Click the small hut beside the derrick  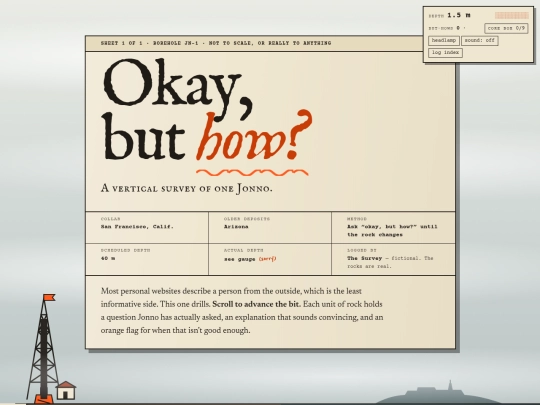[66, 390]
